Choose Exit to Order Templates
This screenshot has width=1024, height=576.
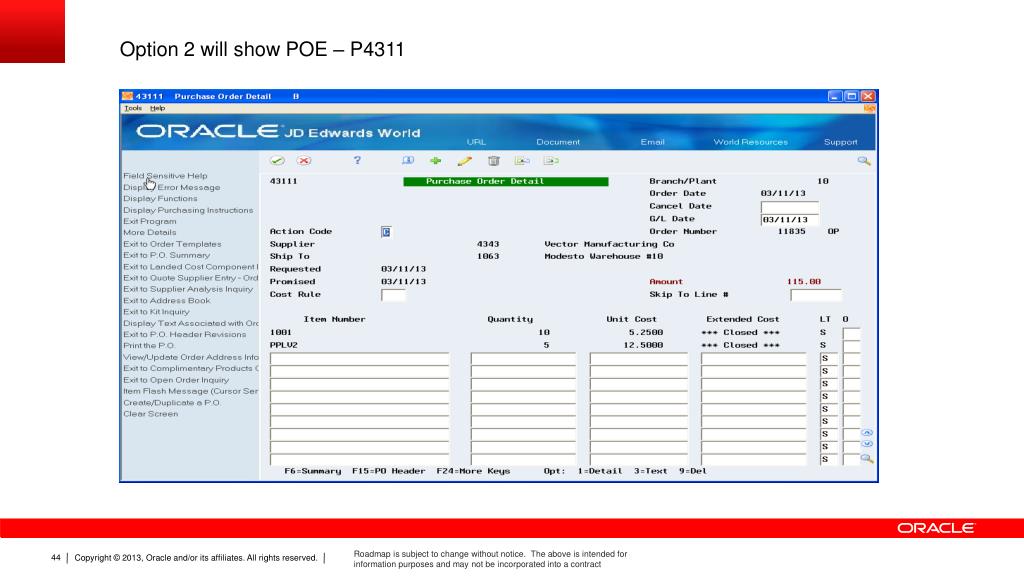pos(172,244)
